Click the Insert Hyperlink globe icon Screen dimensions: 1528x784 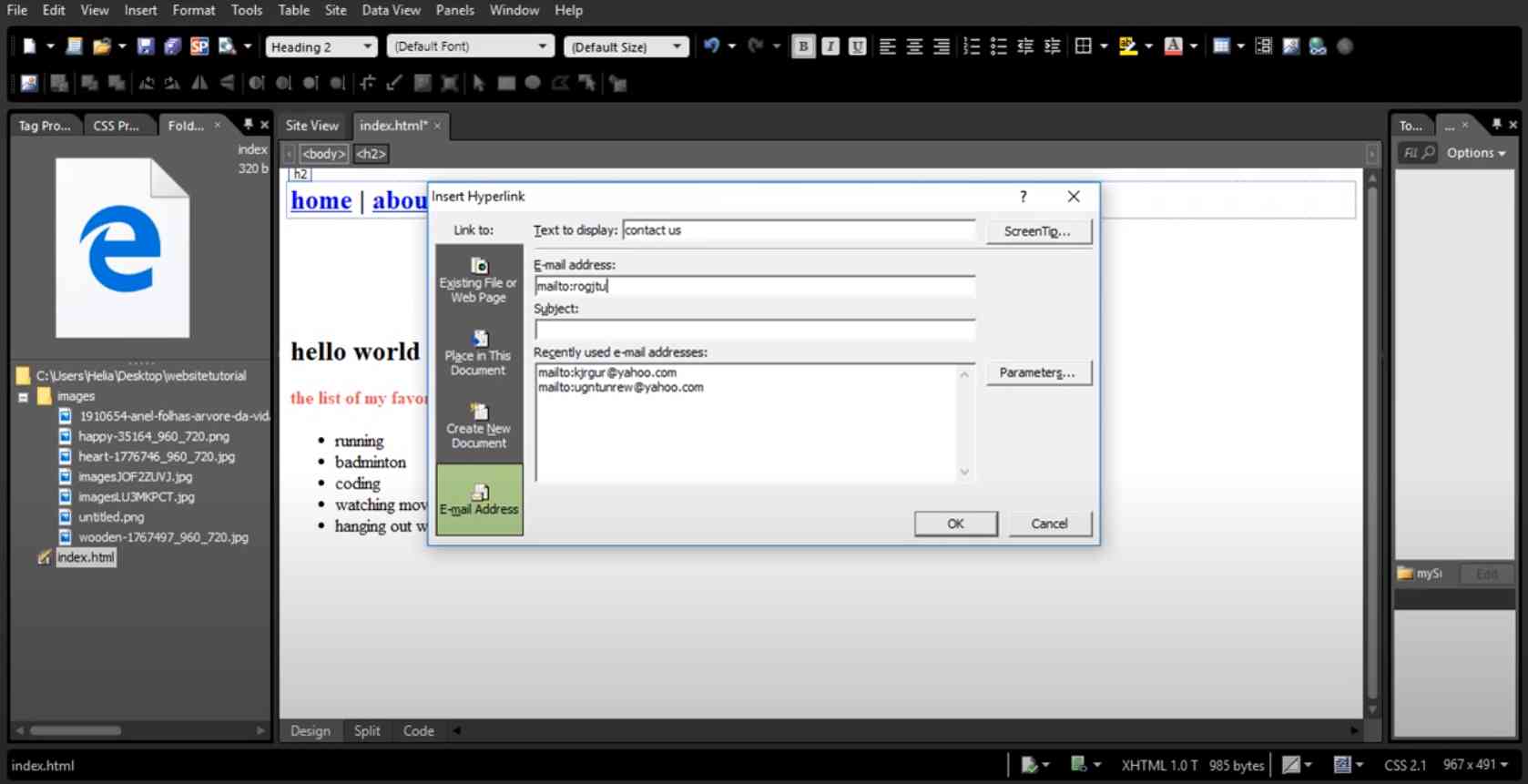click(1318, 46)
